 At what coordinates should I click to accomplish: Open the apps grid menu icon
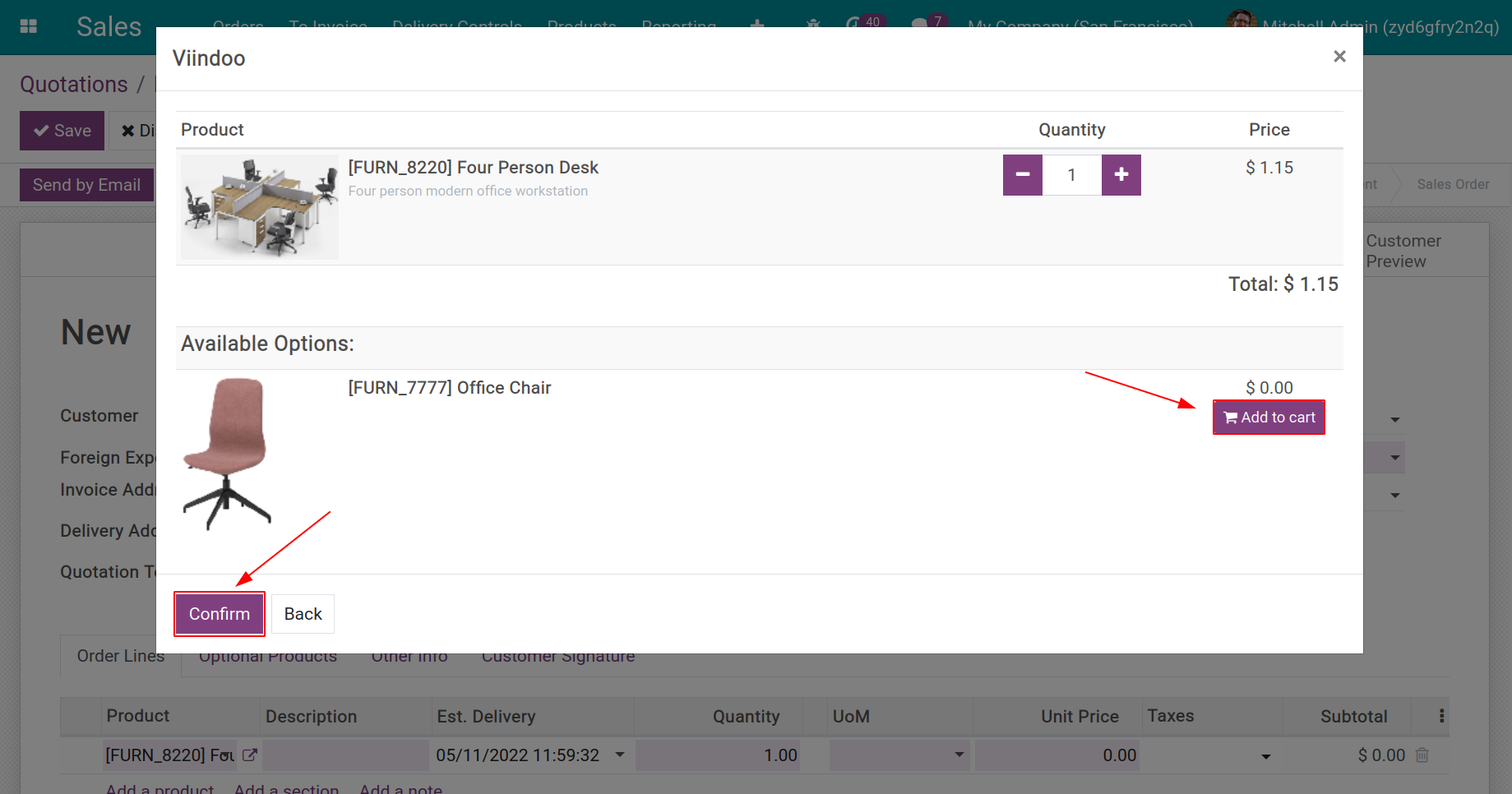tap(28, 26)
